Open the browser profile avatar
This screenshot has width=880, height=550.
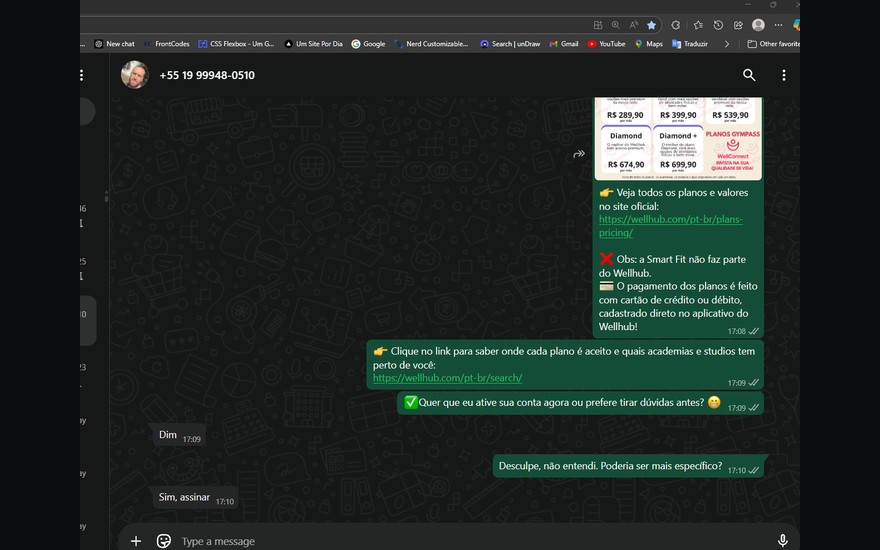pyautogui.click(x=758, y=25)
